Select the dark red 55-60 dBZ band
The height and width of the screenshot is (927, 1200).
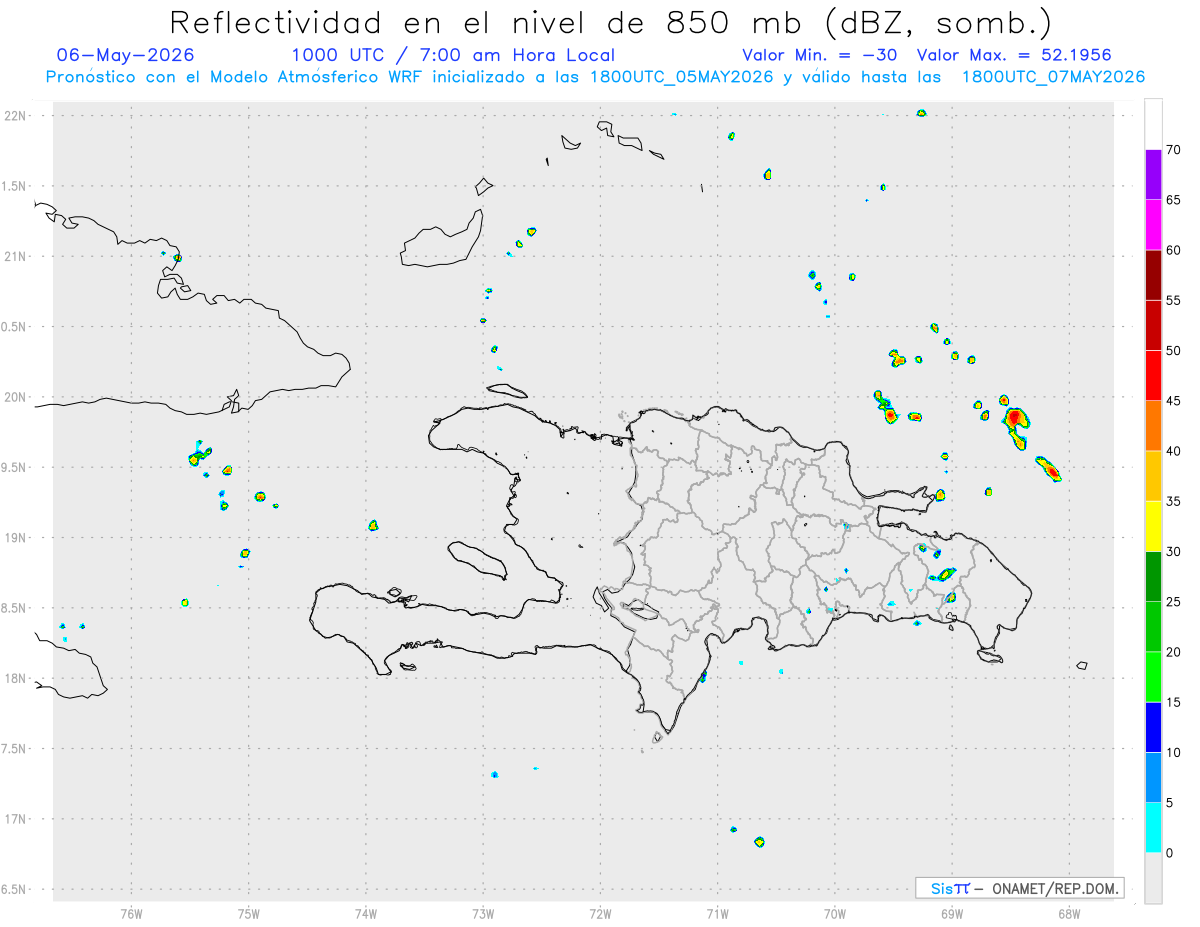tap(1153, 275)
